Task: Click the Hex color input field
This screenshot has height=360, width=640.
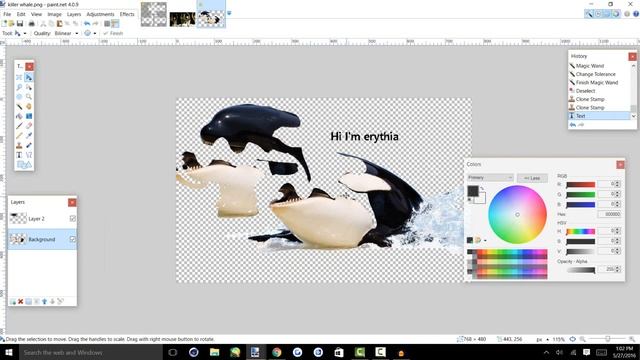Action: (x=609, y=214)
